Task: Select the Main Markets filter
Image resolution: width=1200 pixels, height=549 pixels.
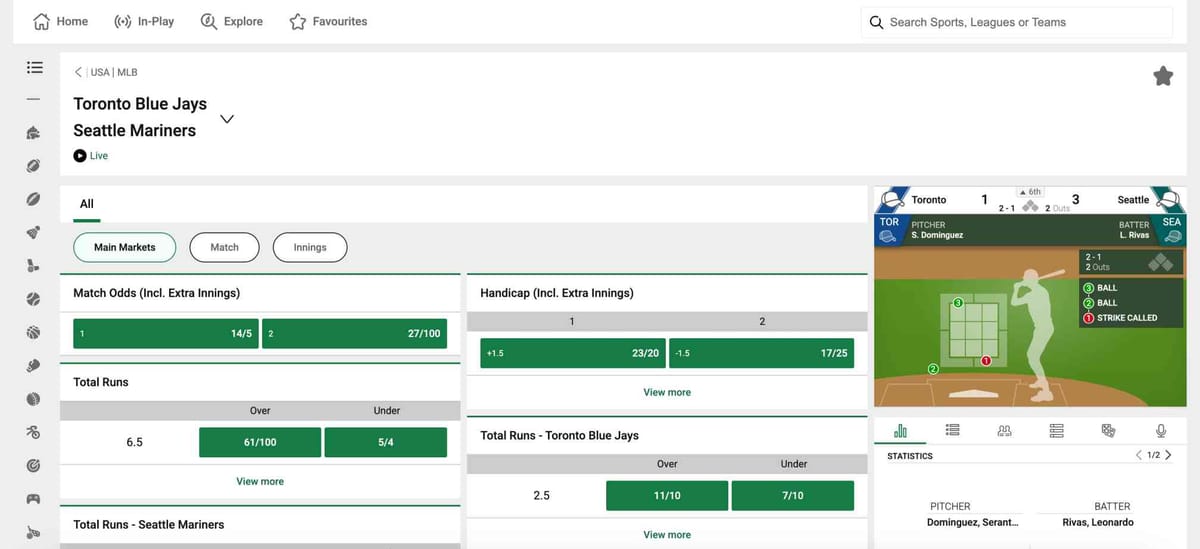Action: click(x=125, y=247)
